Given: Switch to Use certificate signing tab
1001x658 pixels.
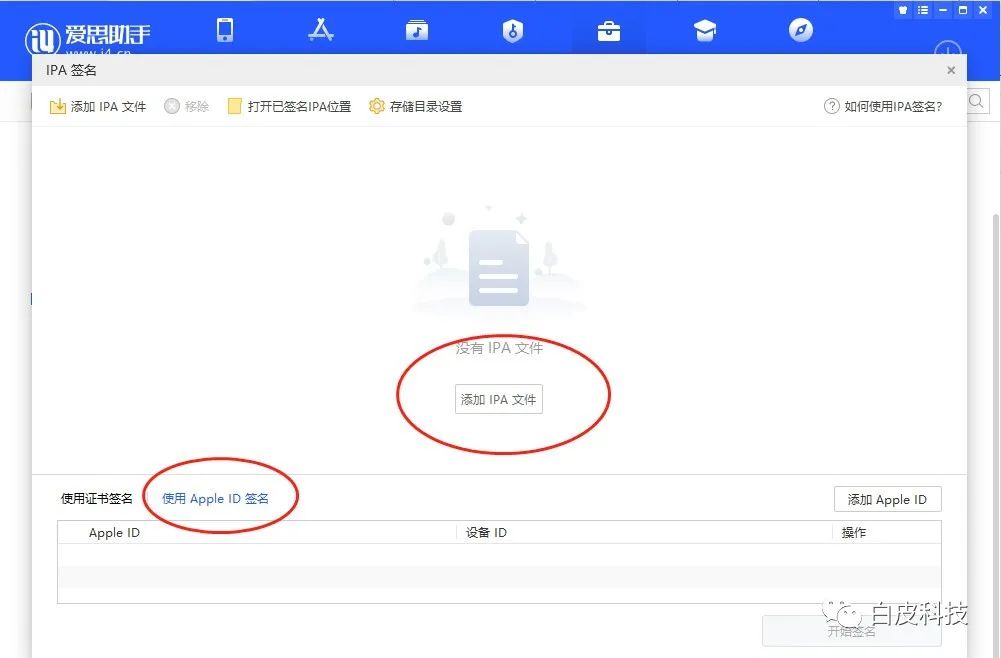Looking at the screenshot, I should (x=96, y=498).
